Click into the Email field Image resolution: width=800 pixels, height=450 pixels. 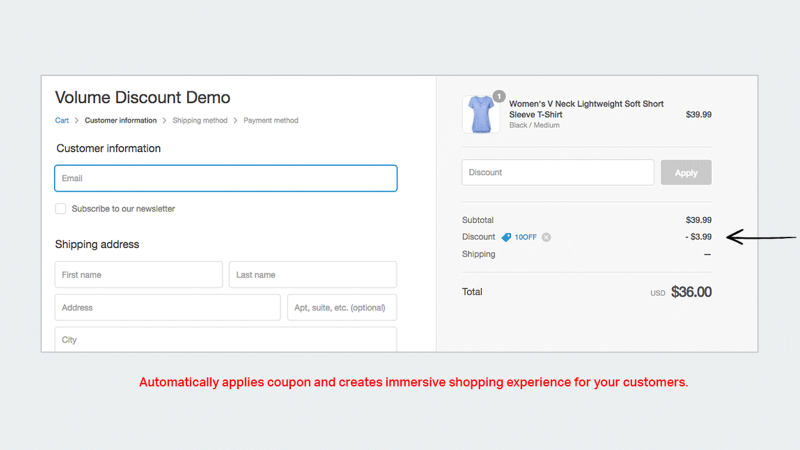[x=226, y=178]
